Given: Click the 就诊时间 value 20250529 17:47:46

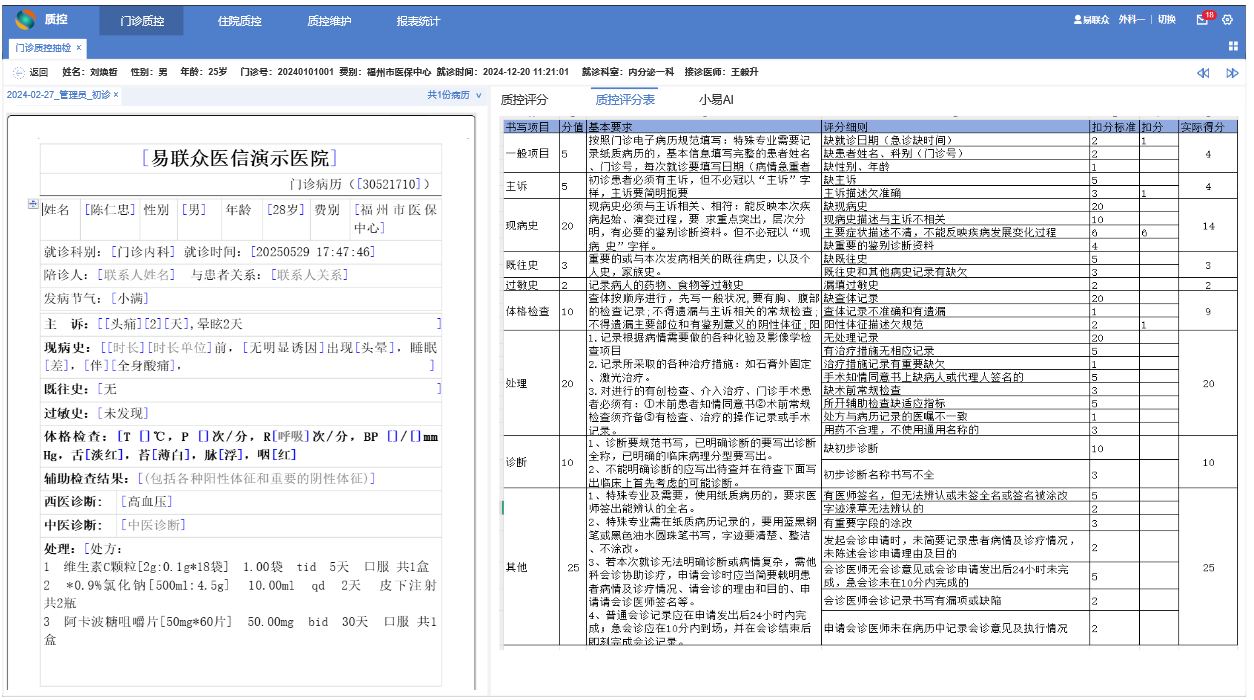Looking at the screenshot, I should (313, 252).
